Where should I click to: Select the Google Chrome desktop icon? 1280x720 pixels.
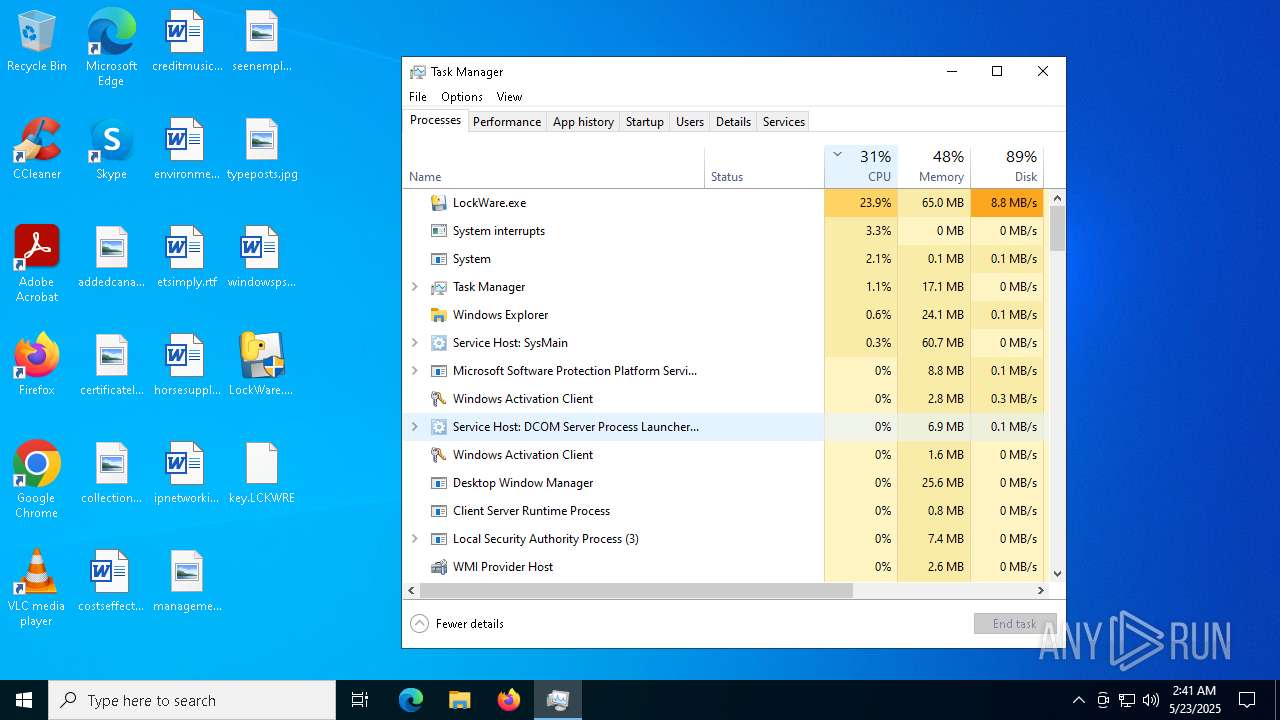tap(37, 480)
